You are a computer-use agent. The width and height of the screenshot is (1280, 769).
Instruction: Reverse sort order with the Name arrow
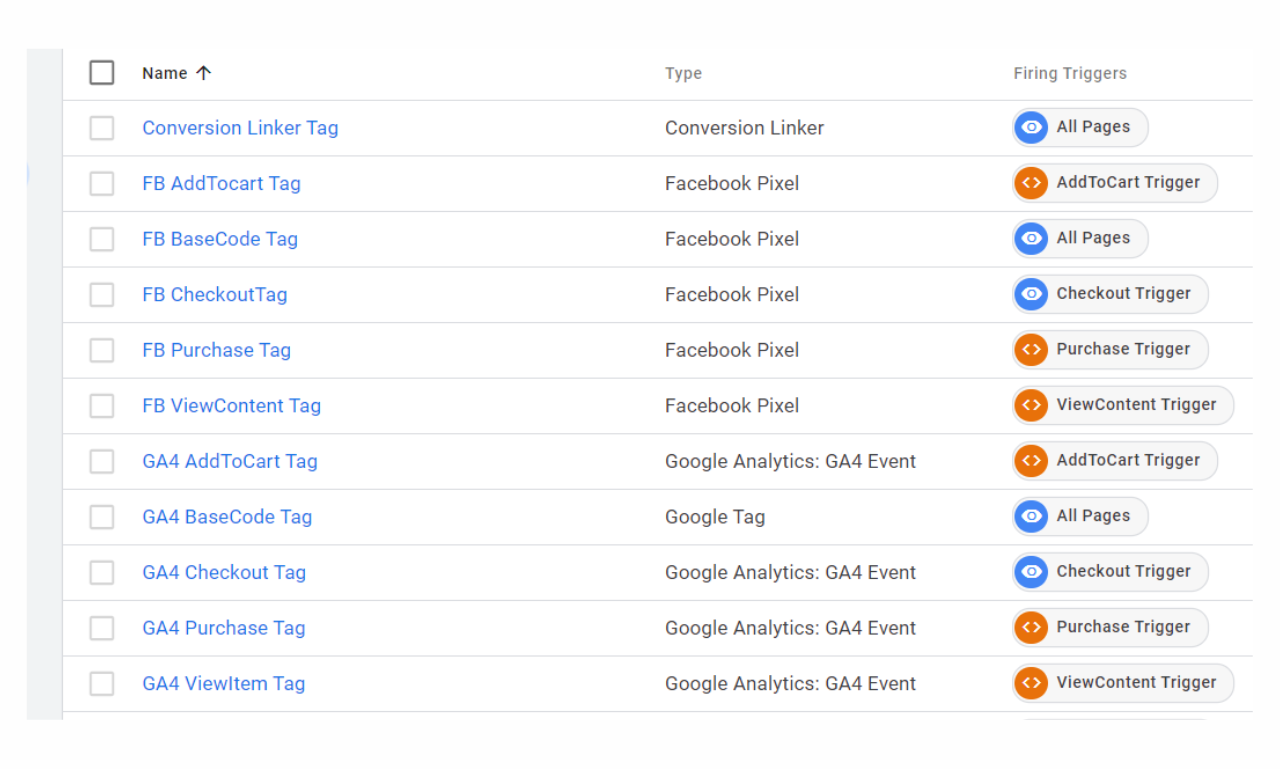pos(204,73)
